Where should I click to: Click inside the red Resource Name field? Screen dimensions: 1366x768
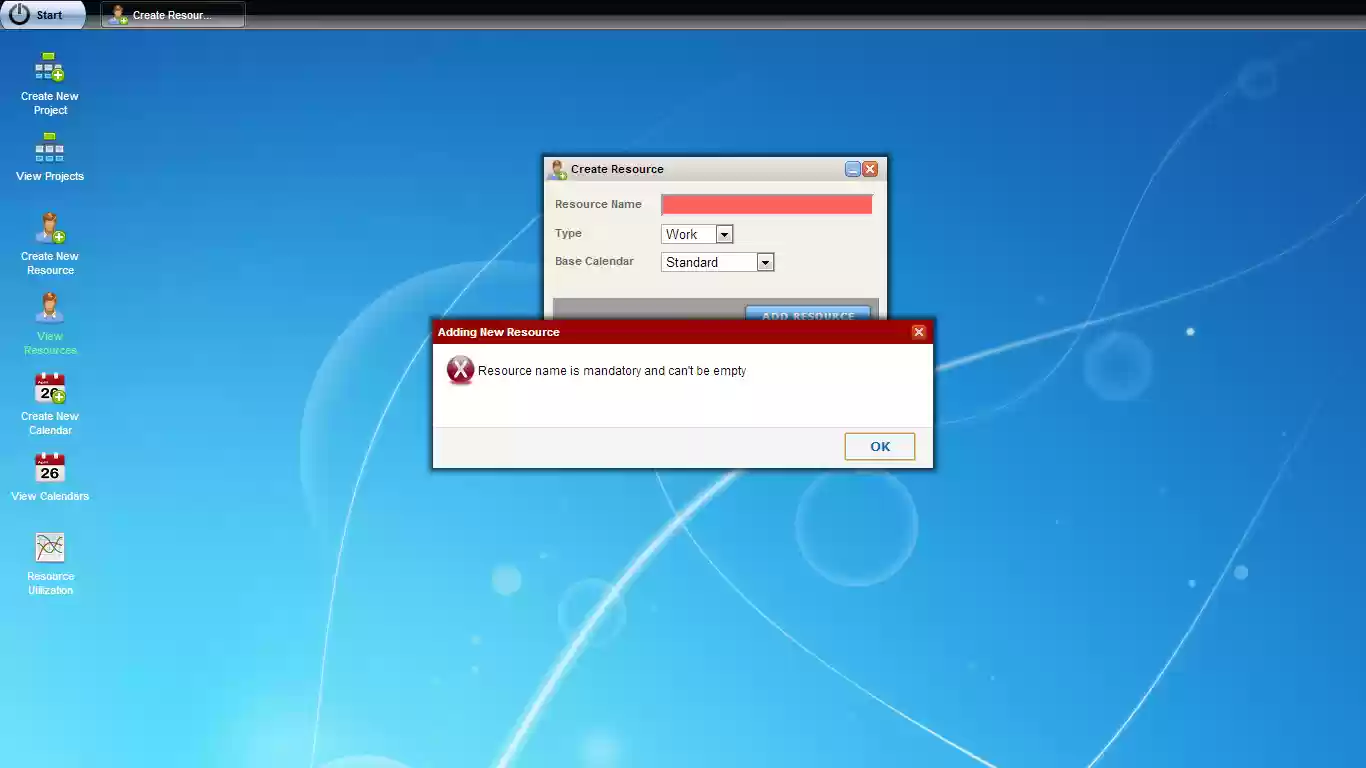point(766,203)
